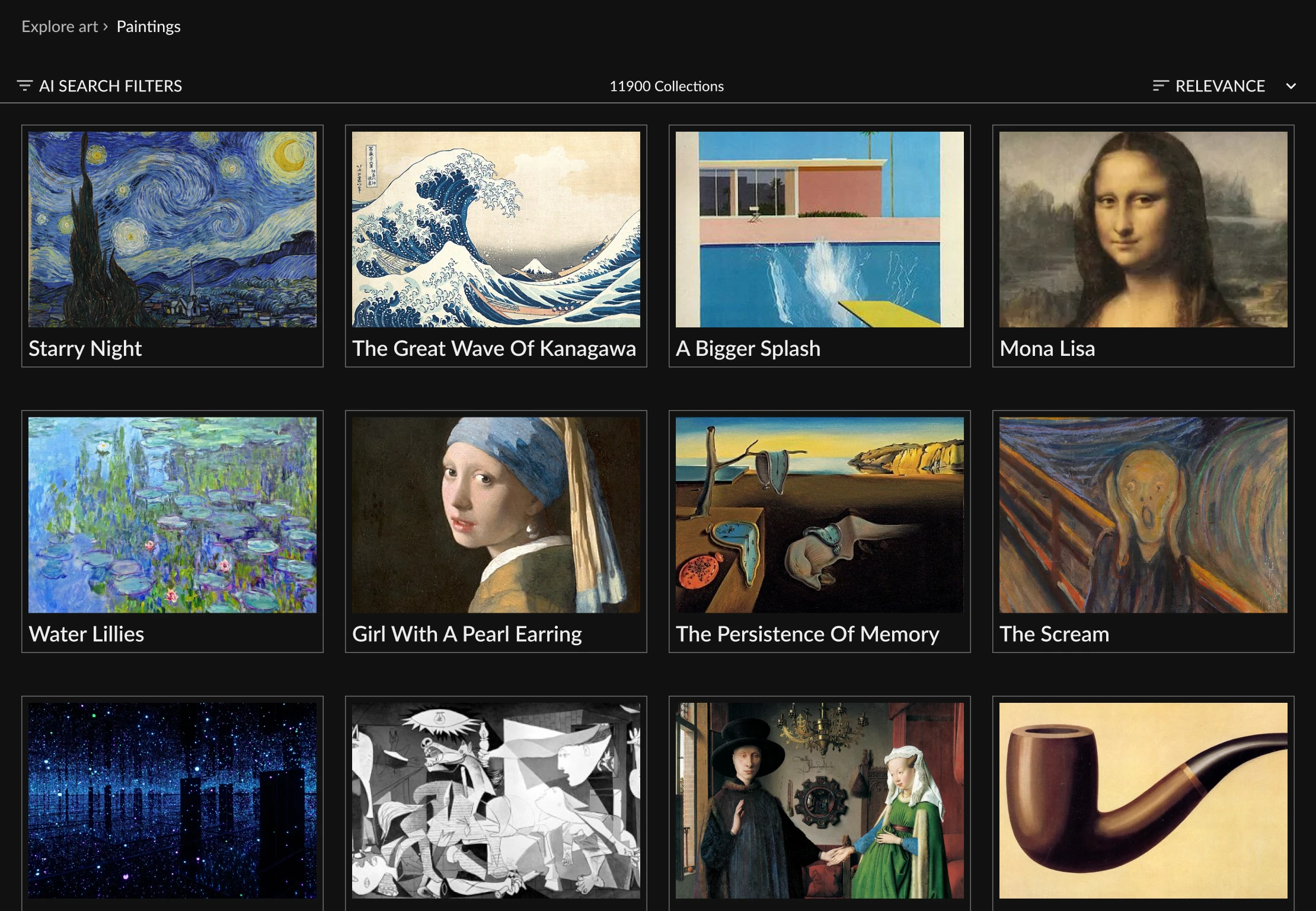Open AI SEARCH FILTERS panel
The height and width of the screenshot is (911, 1316).
pyautogui.click(x=110, y=86)
